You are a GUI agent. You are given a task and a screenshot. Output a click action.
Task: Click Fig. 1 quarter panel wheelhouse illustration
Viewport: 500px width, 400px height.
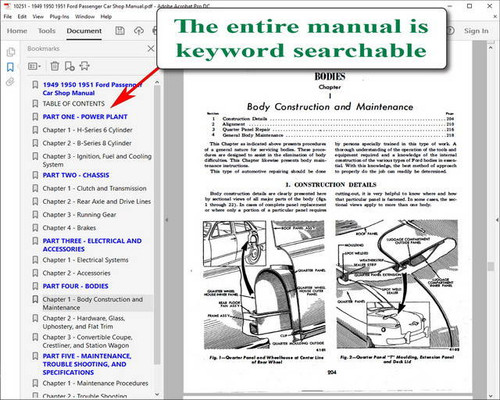(264, 284)
